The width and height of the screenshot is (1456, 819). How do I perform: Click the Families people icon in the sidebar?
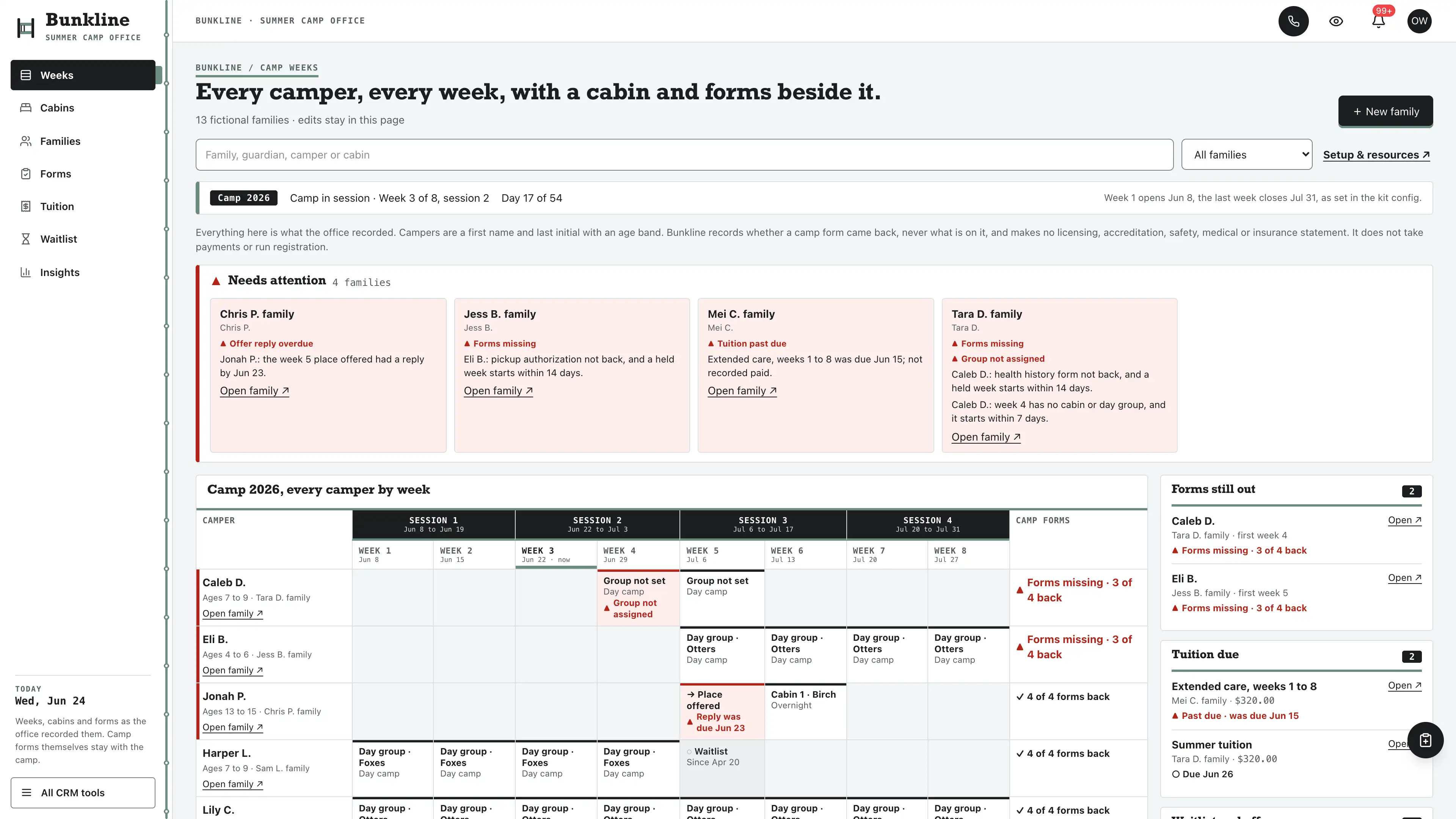coord(26,141)
